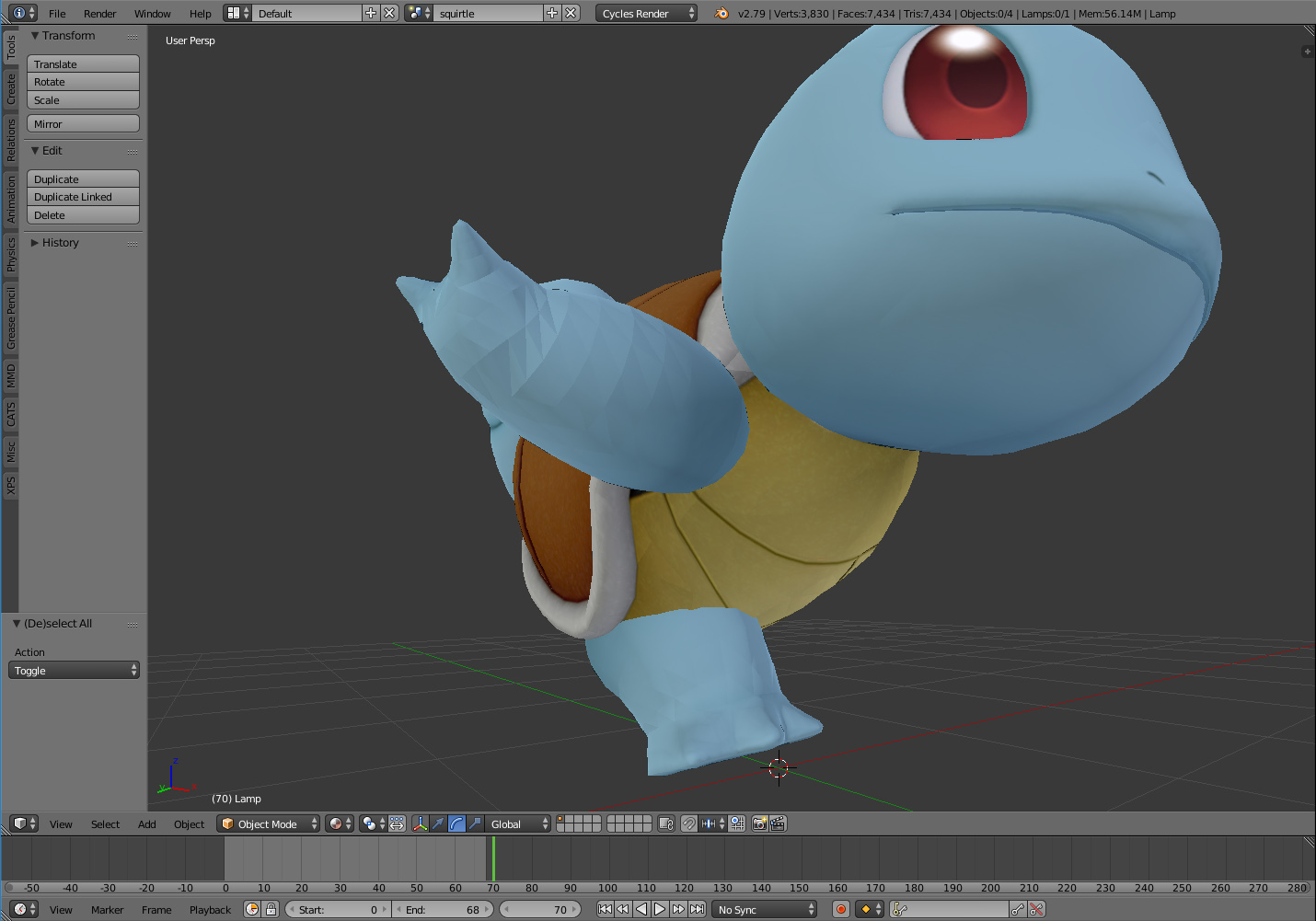The width and height of the screenshot is (1316, 921).
Task: Delete the Default screen layout with X icon
Action: point(389,13)
